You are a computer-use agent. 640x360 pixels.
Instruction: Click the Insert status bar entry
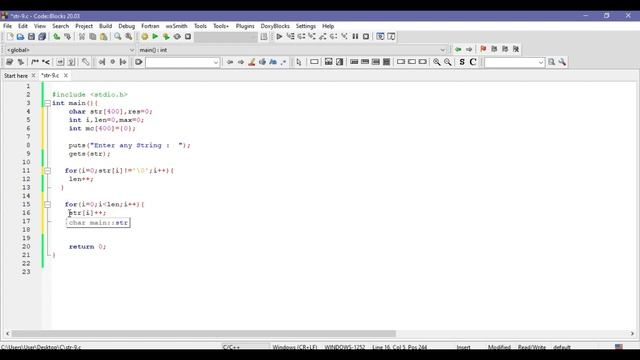(463, 347)
